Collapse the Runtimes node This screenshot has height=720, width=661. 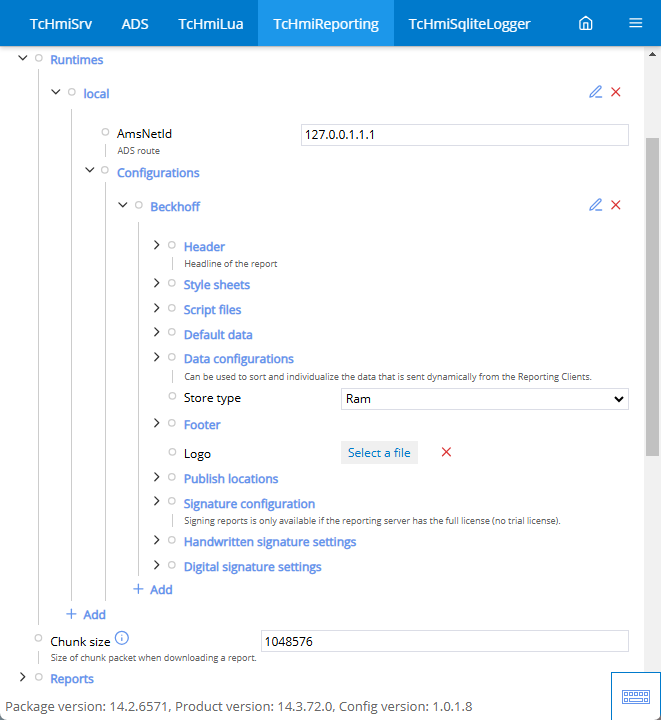pos(22,58)
